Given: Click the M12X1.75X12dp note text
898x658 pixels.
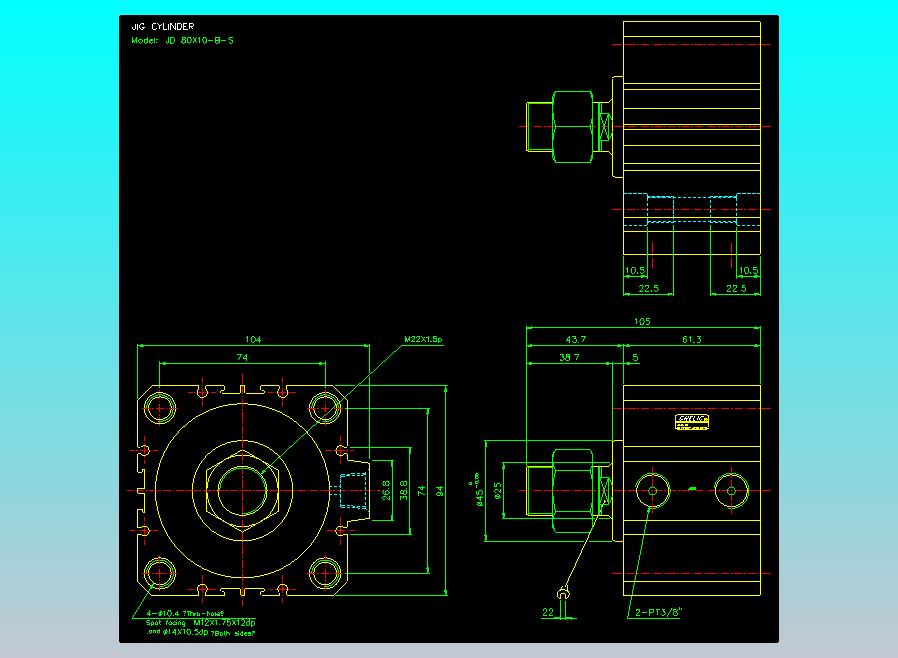Looking at the screenshot, I should [224, 622].
